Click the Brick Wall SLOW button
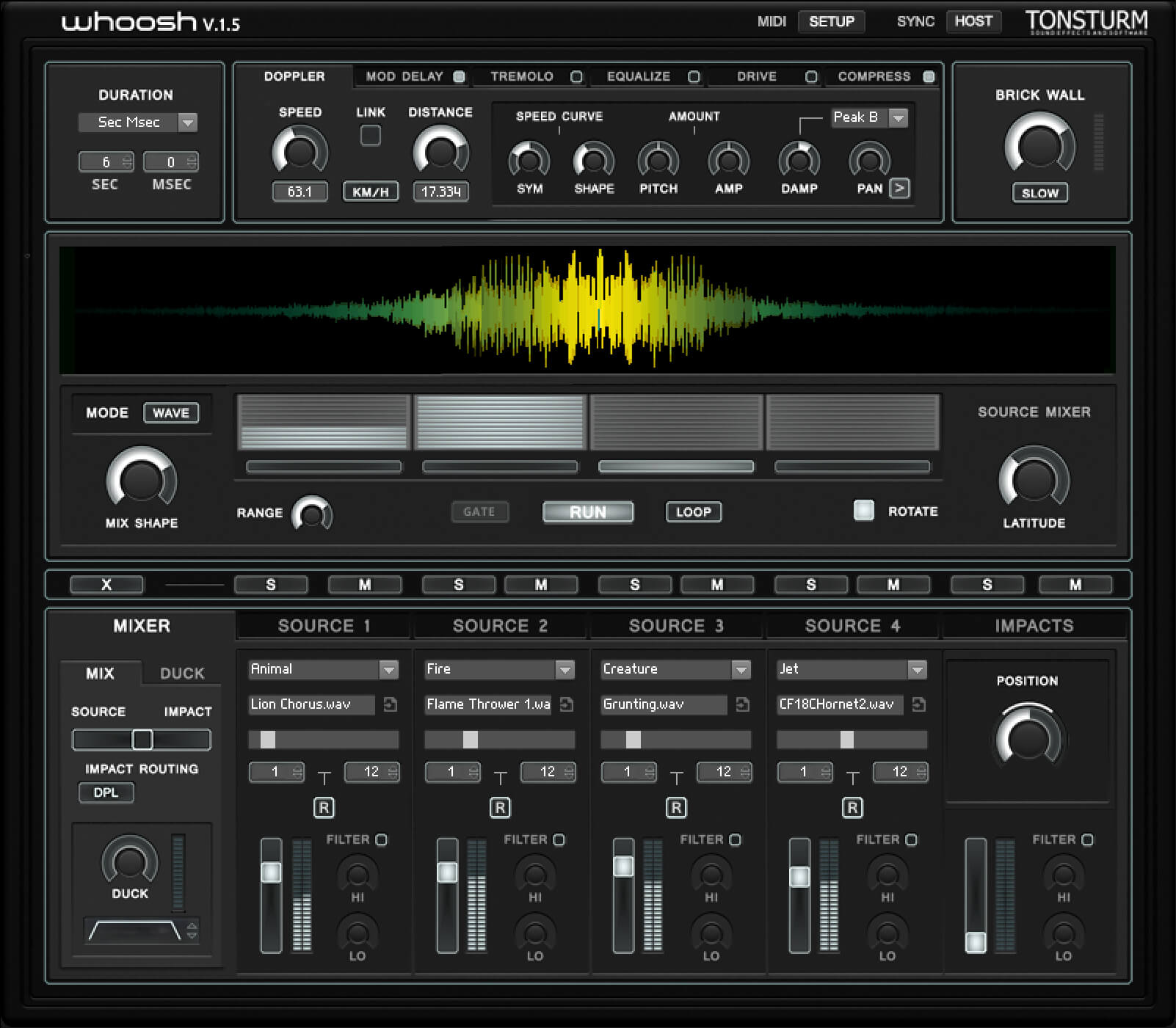 [1040, 193]
